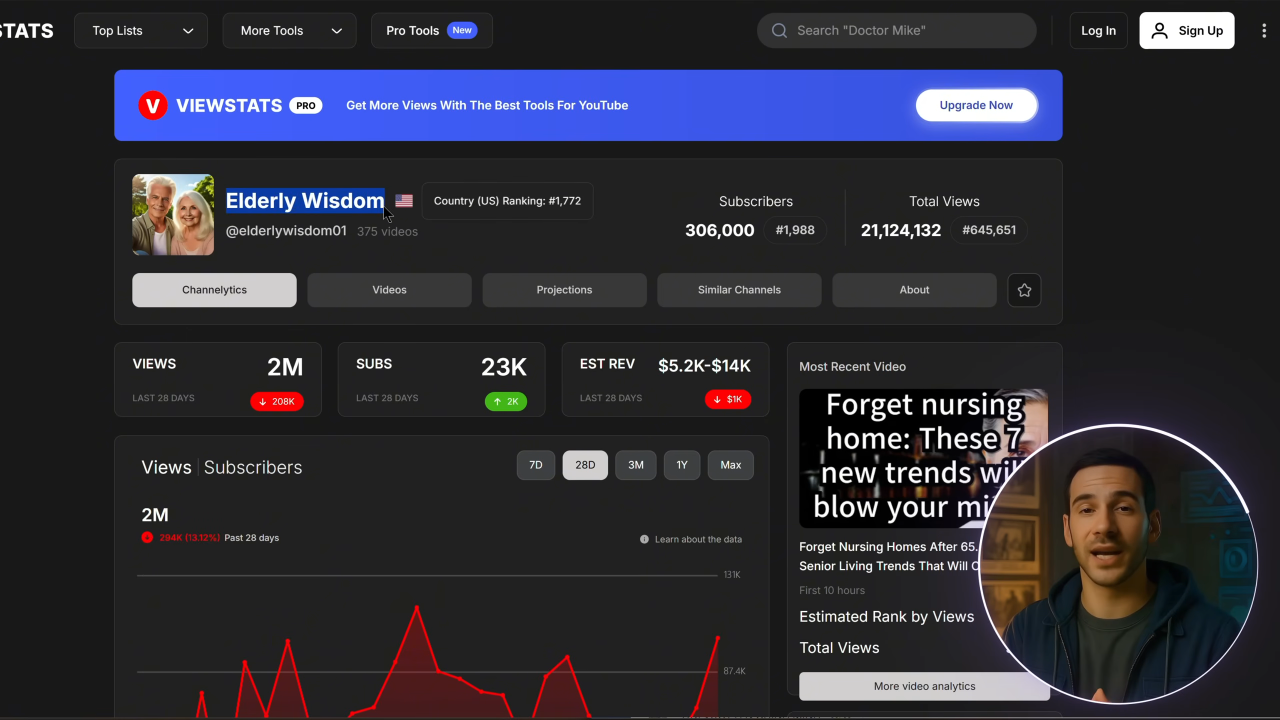Screen dimensions: 1280x720
Task: Click the Top Lists chevron arrow
Action: pyautogui.click(x=188, y=31)
